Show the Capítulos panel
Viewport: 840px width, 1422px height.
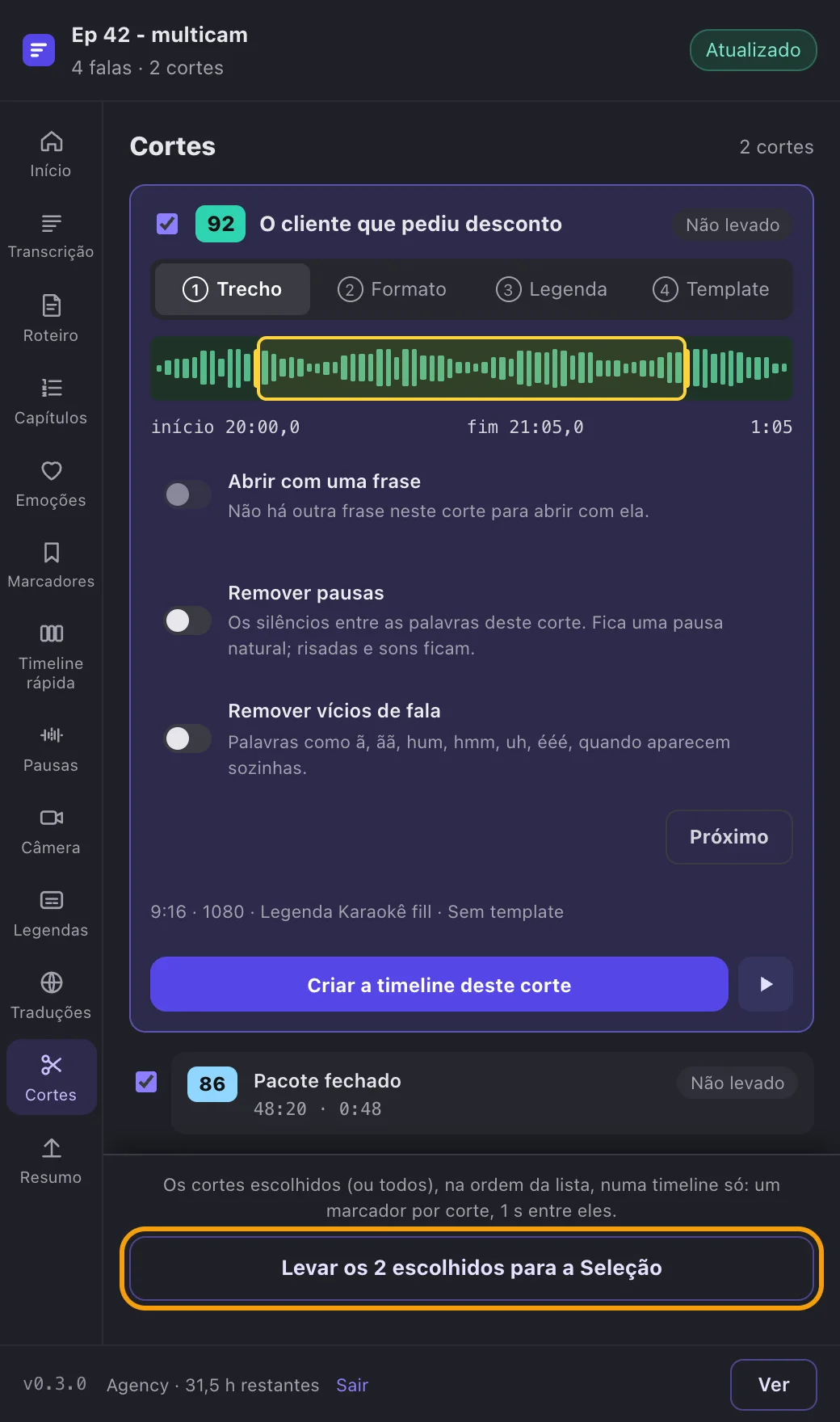pos(51,402)
